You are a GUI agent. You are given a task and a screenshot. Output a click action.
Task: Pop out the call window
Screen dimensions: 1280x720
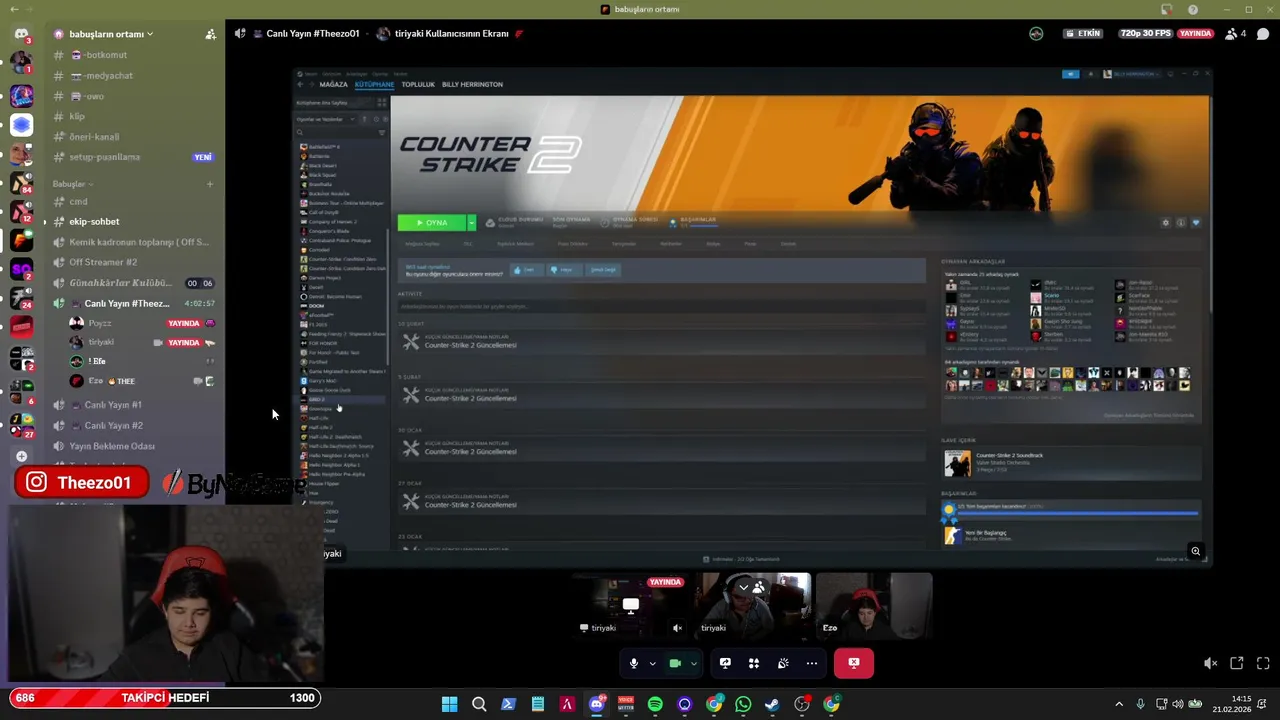[1237, 663]
